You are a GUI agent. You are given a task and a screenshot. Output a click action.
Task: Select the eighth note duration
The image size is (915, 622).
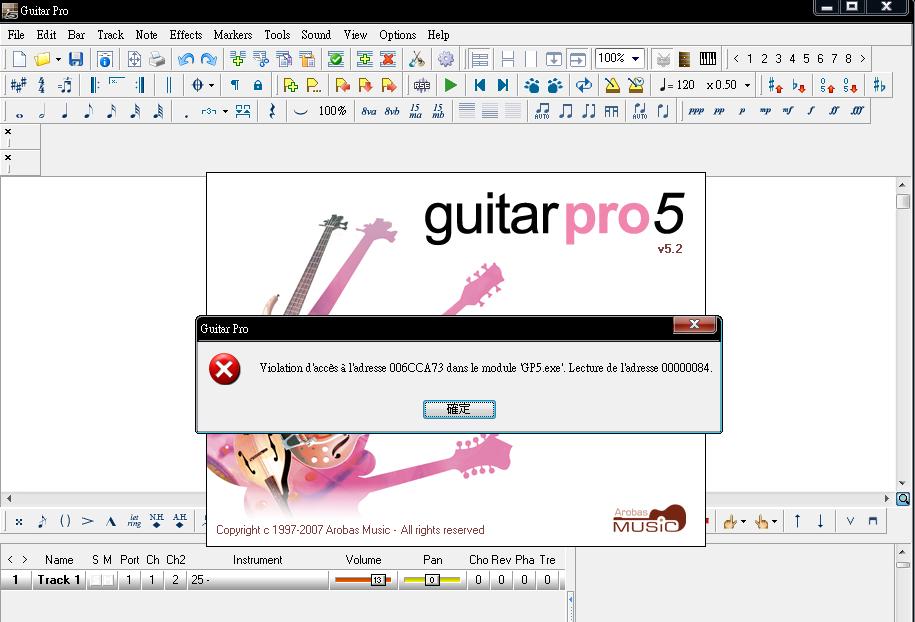click(x=88, y=111)
